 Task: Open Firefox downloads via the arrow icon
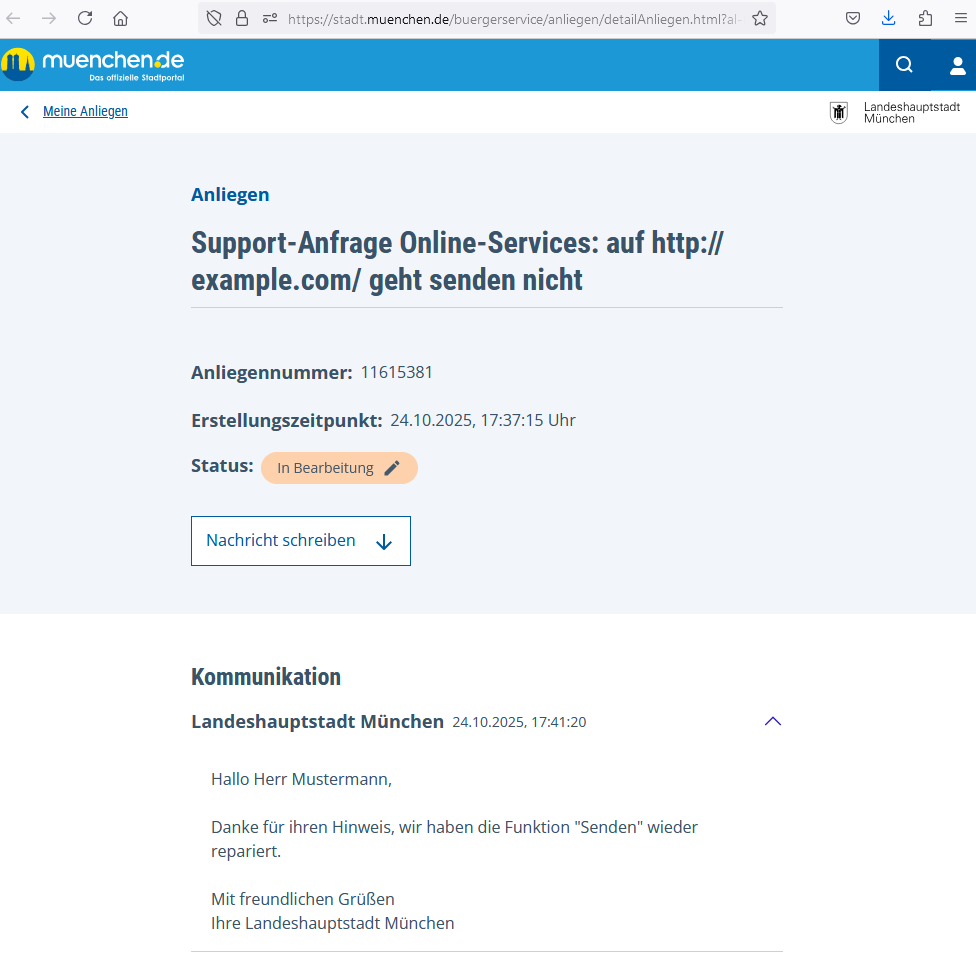click(x=889, y=17)
